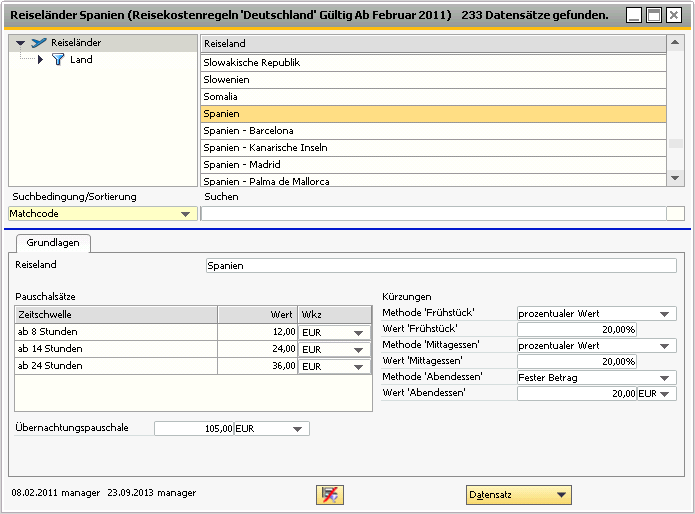Expand the Land tree node arrow
This screenshot has height=514, width=695.
(x=40, y=60)
